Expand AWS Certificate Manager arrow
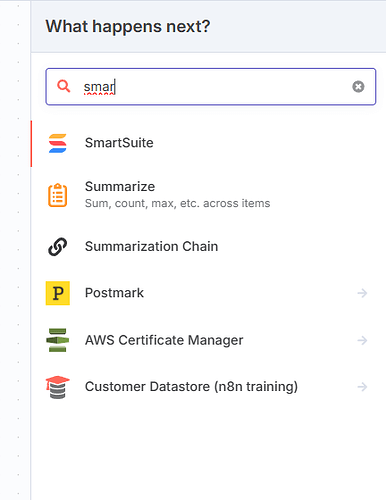386x500 pixels. point(362,340)
